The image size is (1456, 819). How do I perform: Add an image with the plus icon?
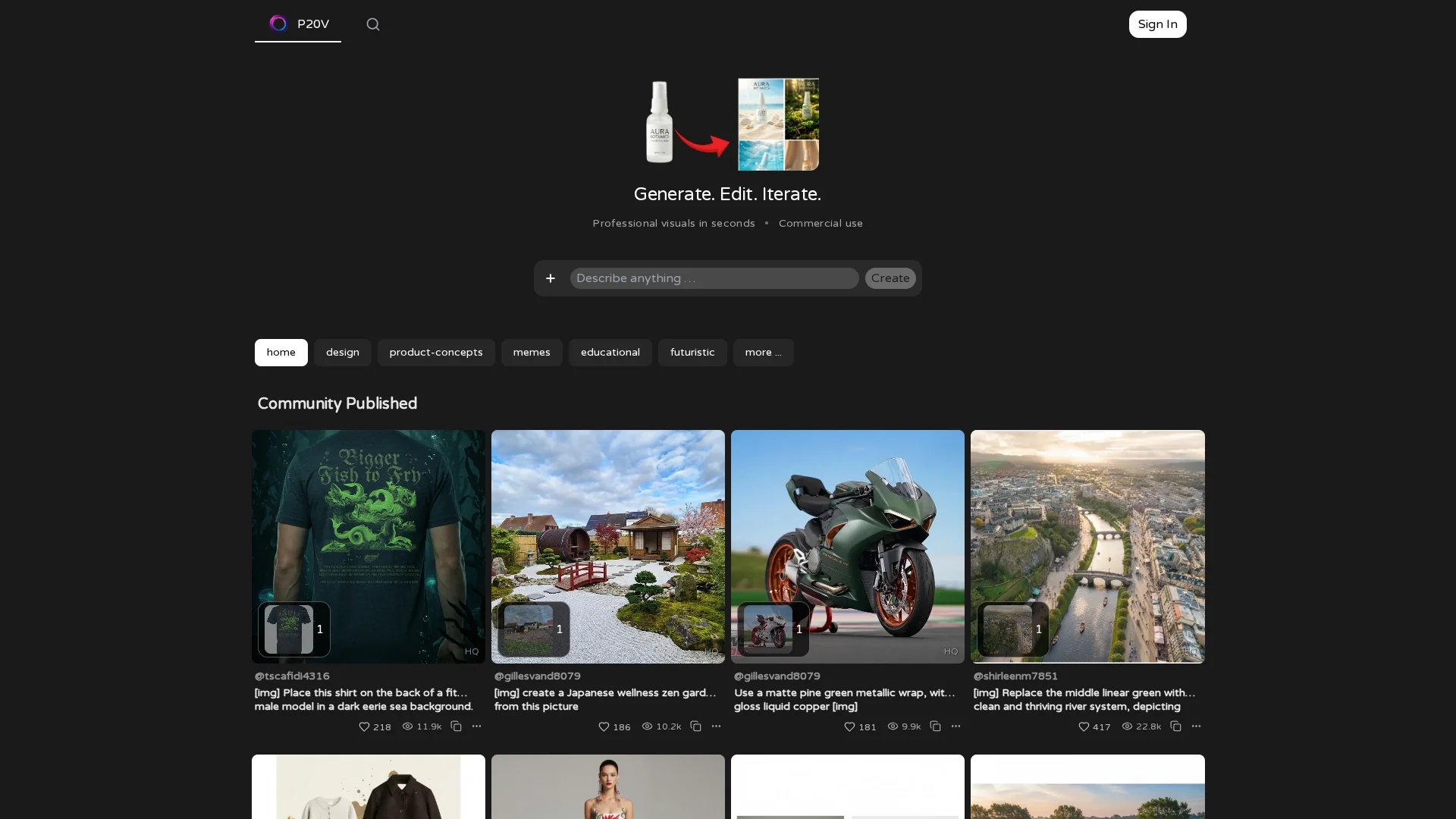[x=551, y=278]
